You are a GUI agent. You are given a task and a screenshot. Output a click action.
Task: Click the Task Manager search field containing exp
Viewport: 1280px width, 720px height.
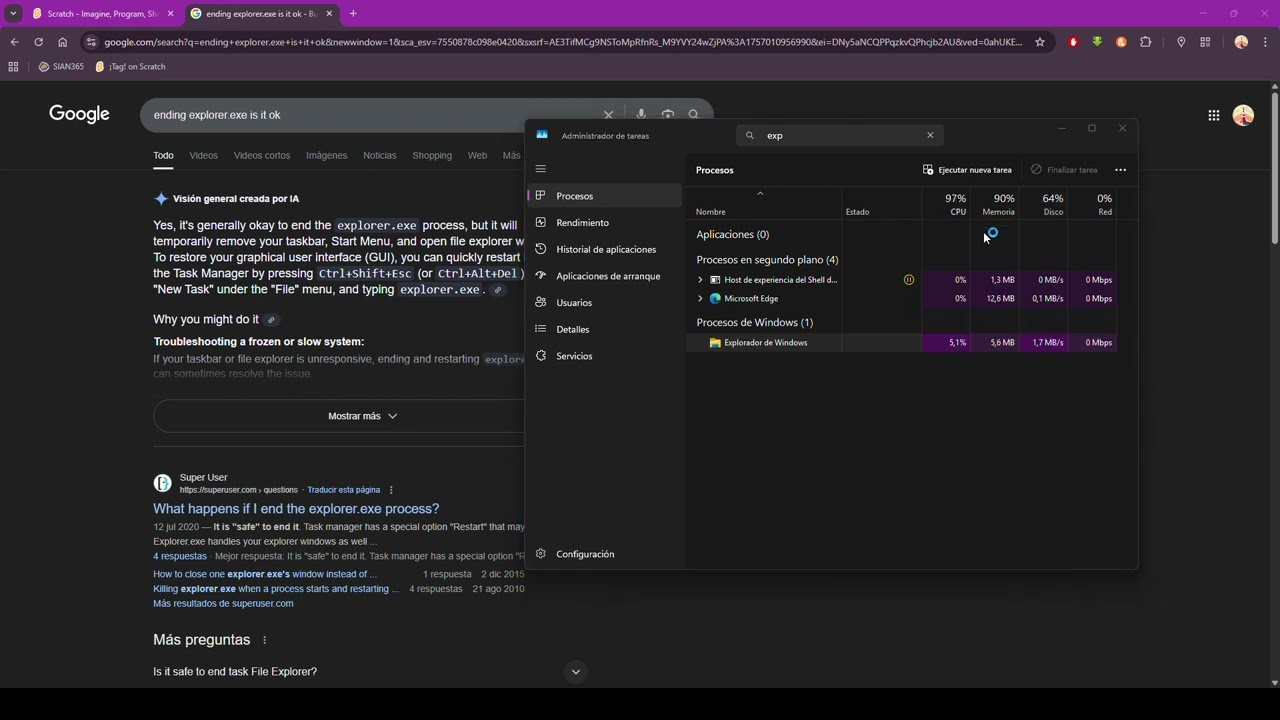pyautogui.click(x=839, y=135)
